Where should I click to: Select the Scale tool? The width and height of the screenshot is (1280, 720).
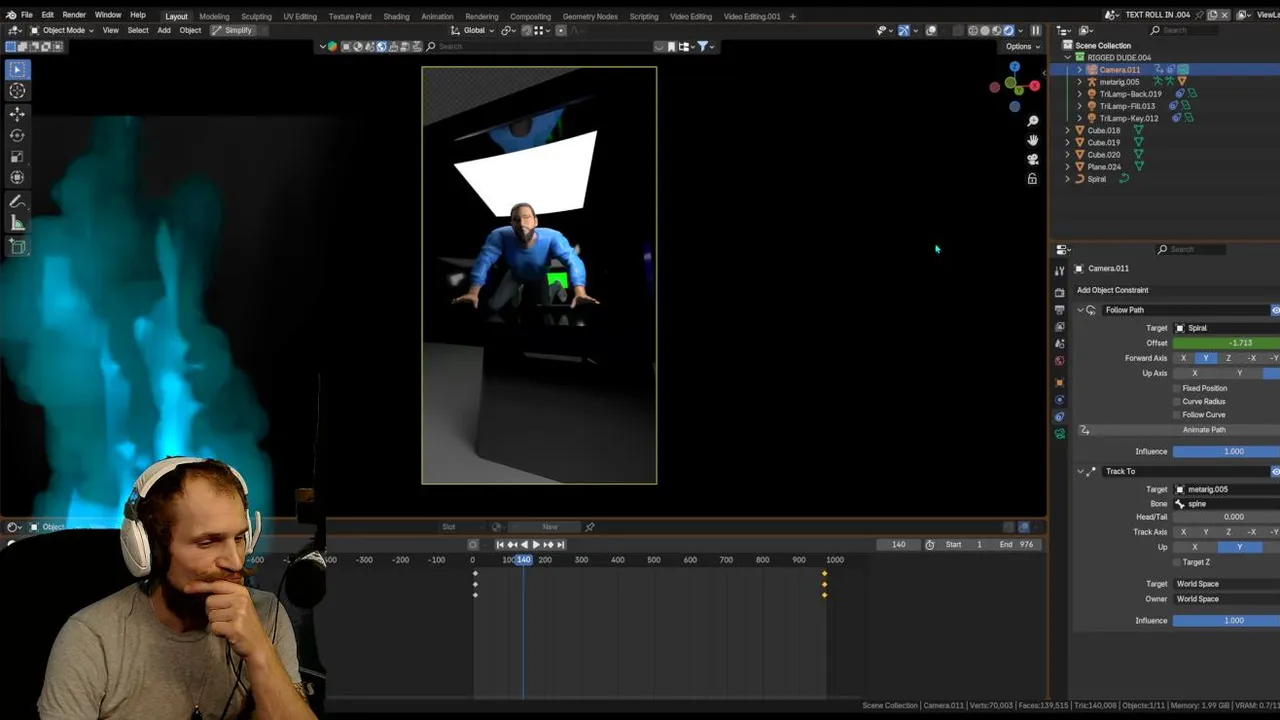coord(17,157)
